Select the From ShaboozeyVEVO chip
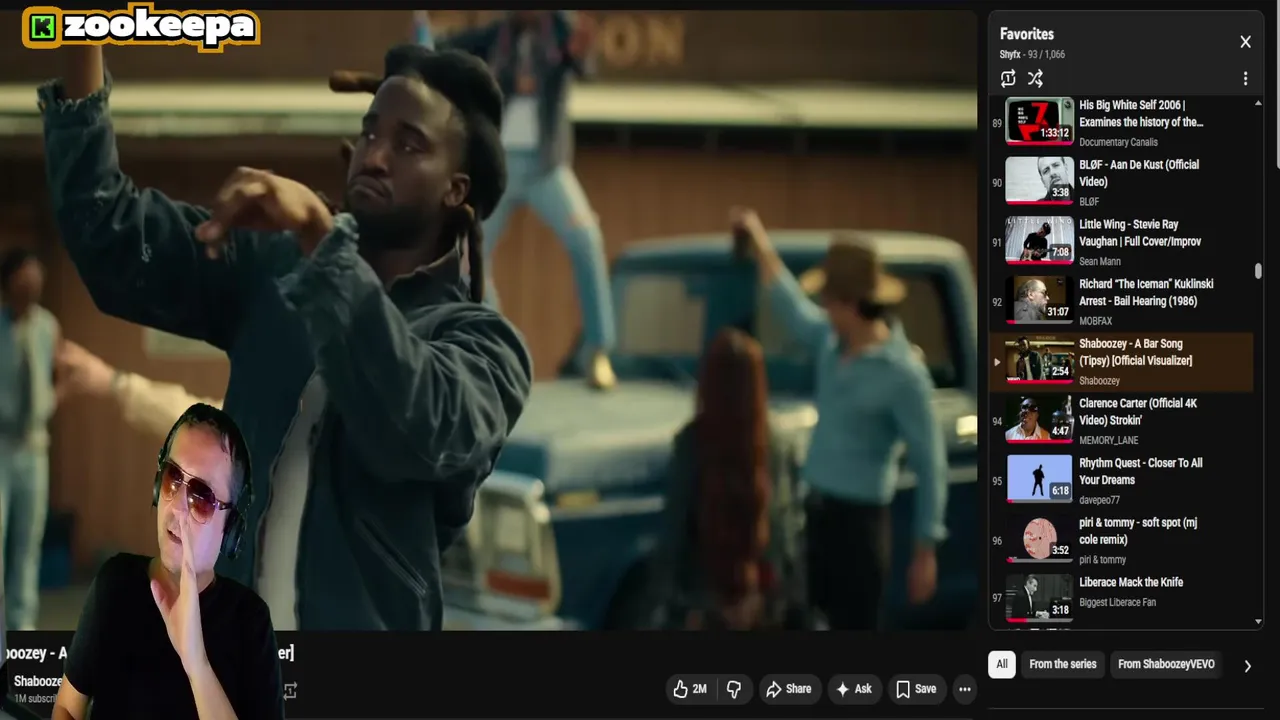This screenshot has width=1280, height=720. pos(1166,664)
